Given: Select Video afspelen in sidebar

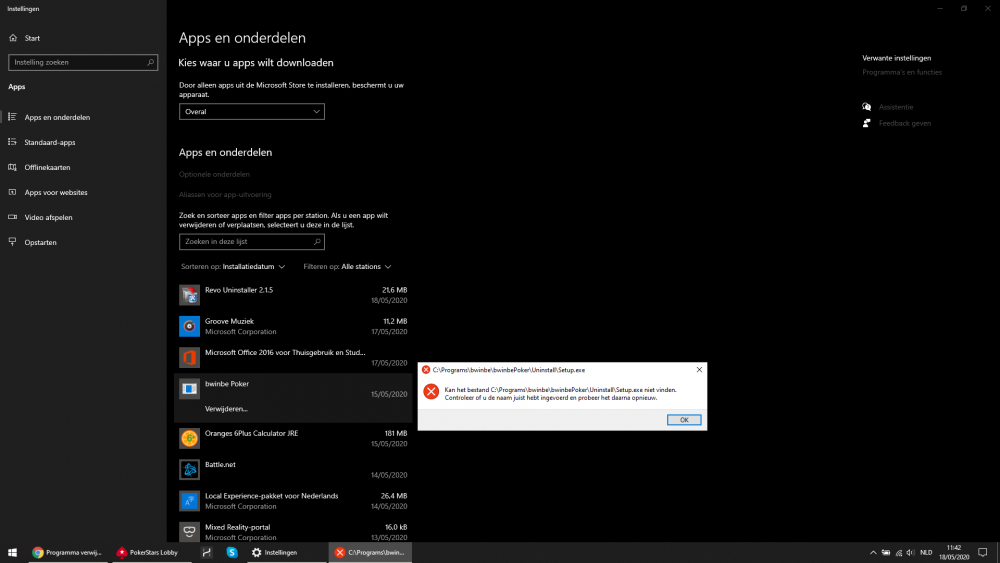Looking at the screenshot, I should click(x=48, y=217).
